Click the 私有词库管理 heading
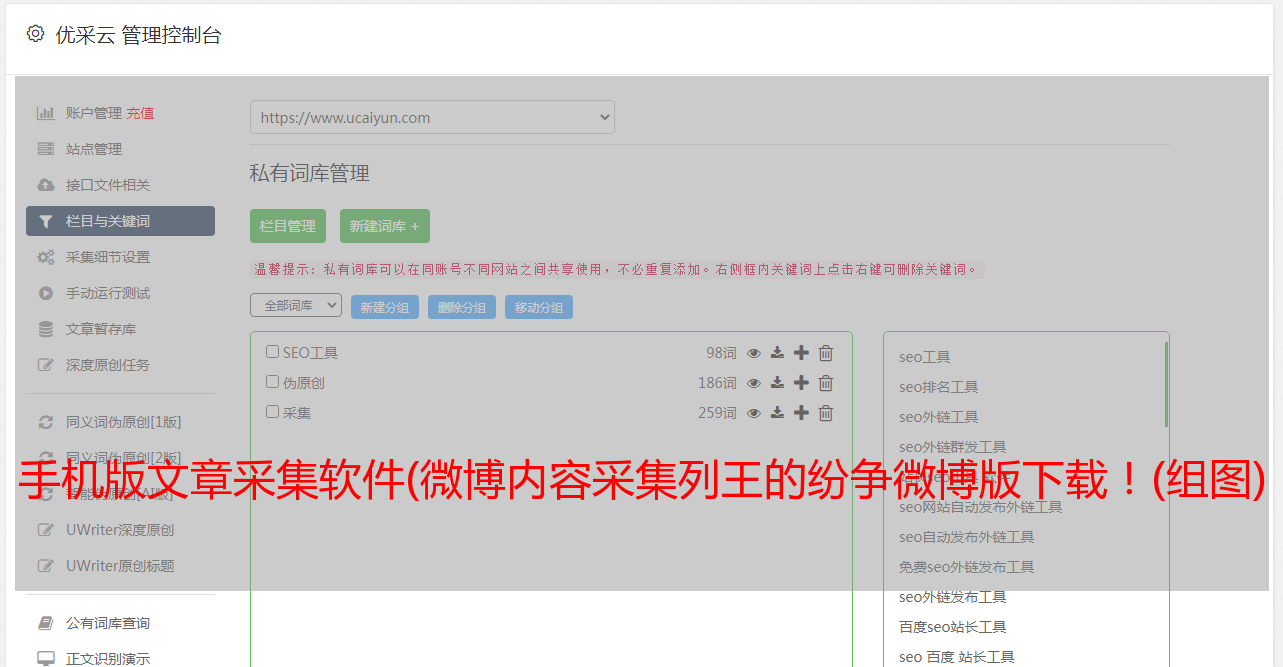This screenshot has height=667, width=1283. [310, 173]
